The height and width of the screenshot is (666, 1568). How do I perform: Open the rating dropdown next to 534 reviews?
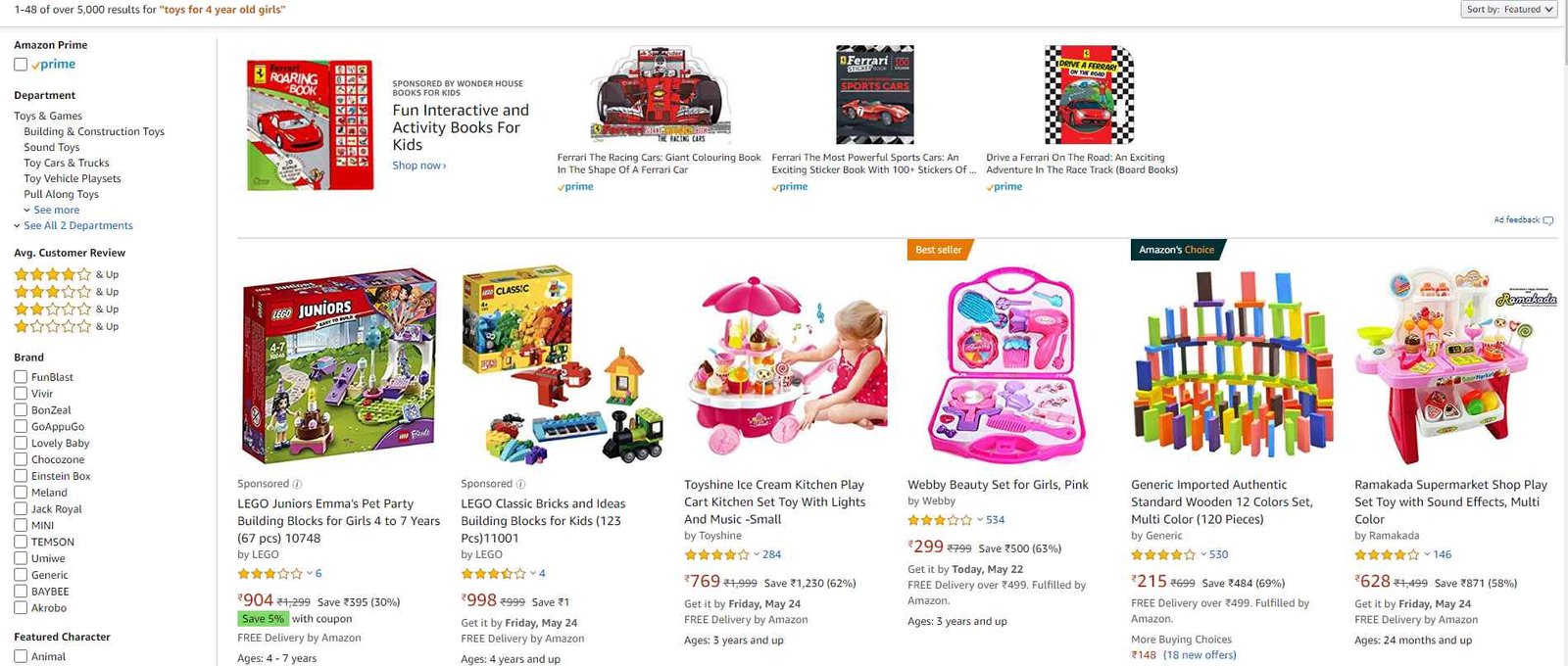tap(980, 520)
